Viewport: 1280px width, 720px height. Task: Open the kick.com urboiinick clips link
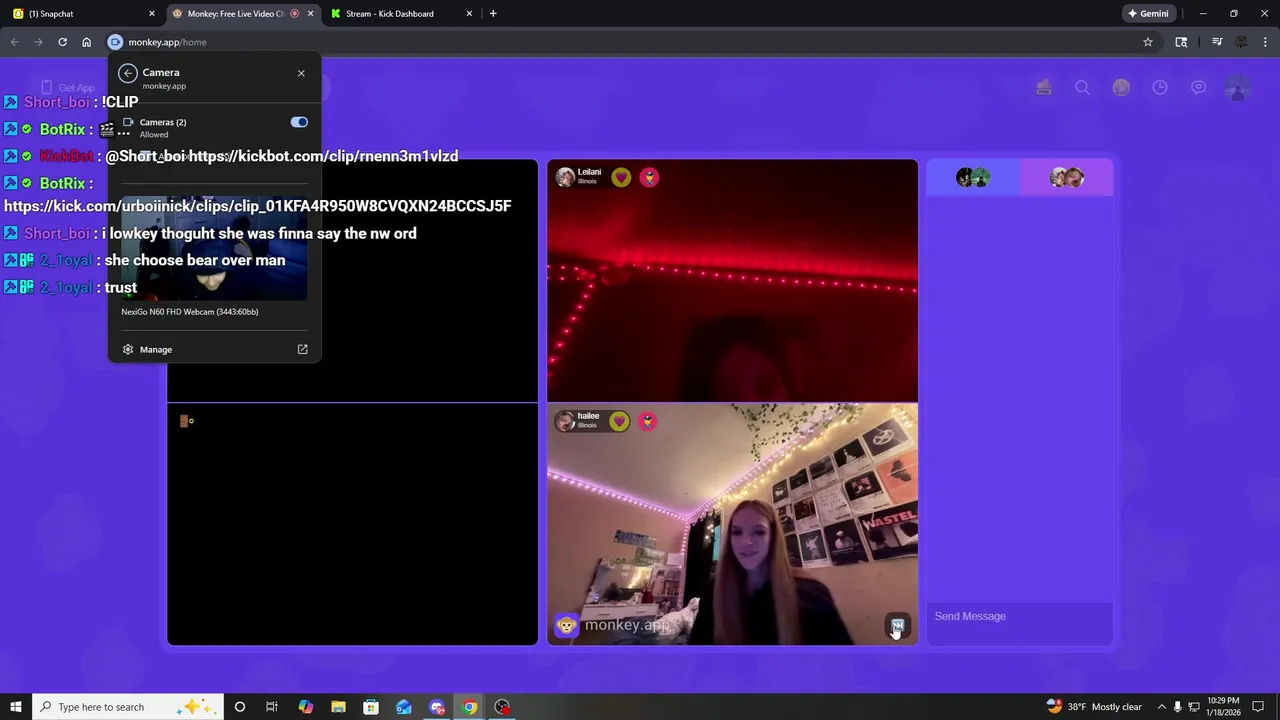click(258, 206)
